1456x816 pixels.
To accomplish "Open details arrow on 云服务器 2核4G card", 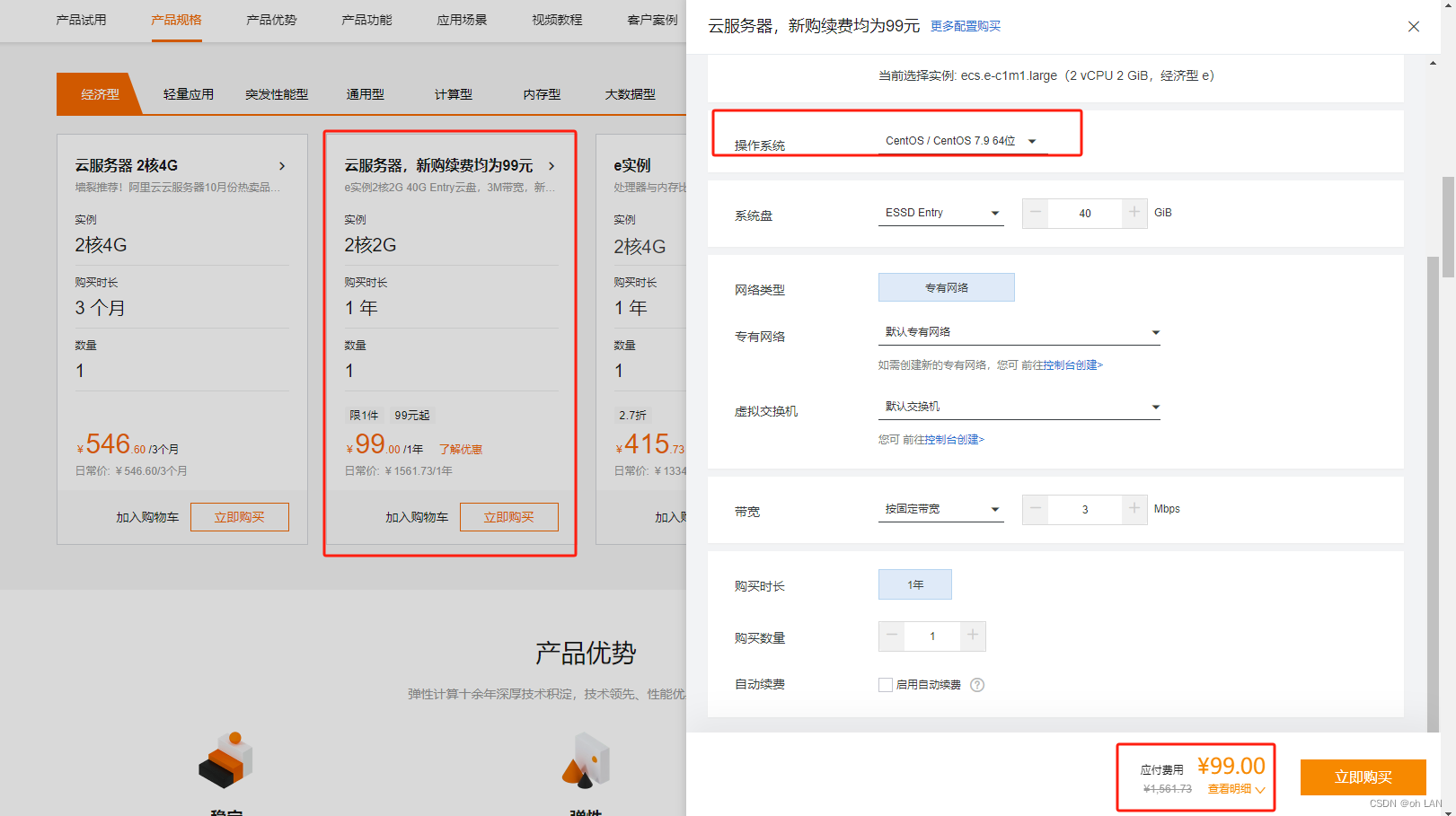I will (x=282, y=165).
